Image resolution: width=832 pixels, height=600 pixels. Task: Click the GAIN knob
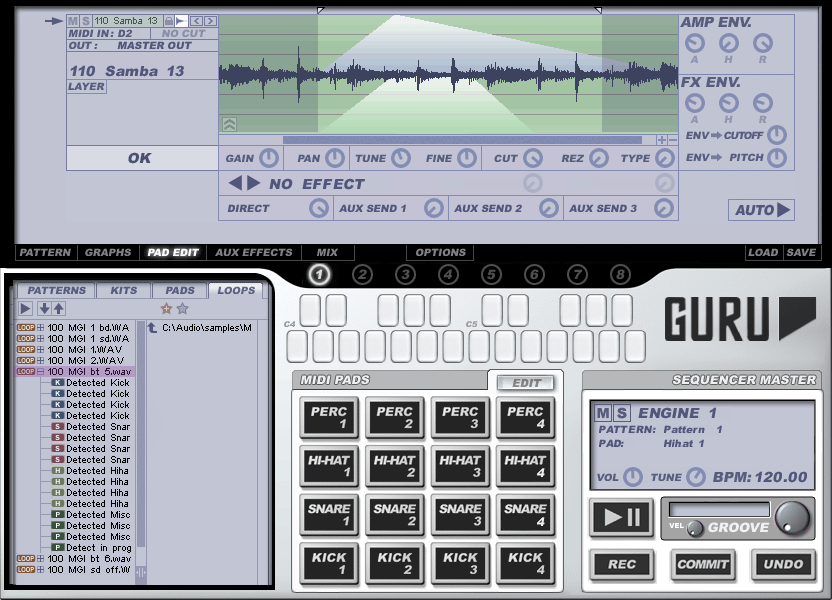[x=268, y=158]
